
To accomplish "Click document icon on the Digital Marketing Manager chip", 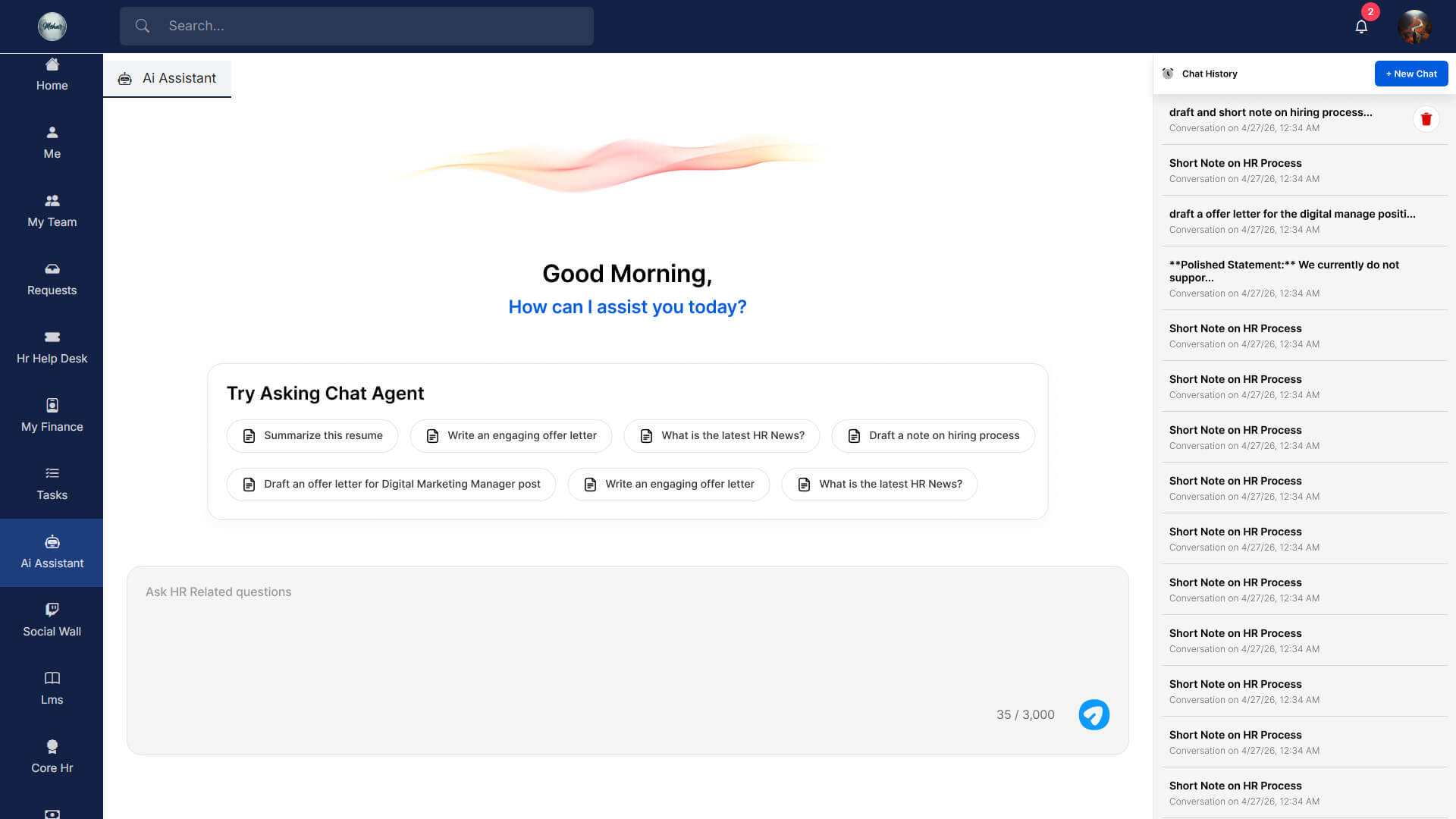I will (249, 485).
